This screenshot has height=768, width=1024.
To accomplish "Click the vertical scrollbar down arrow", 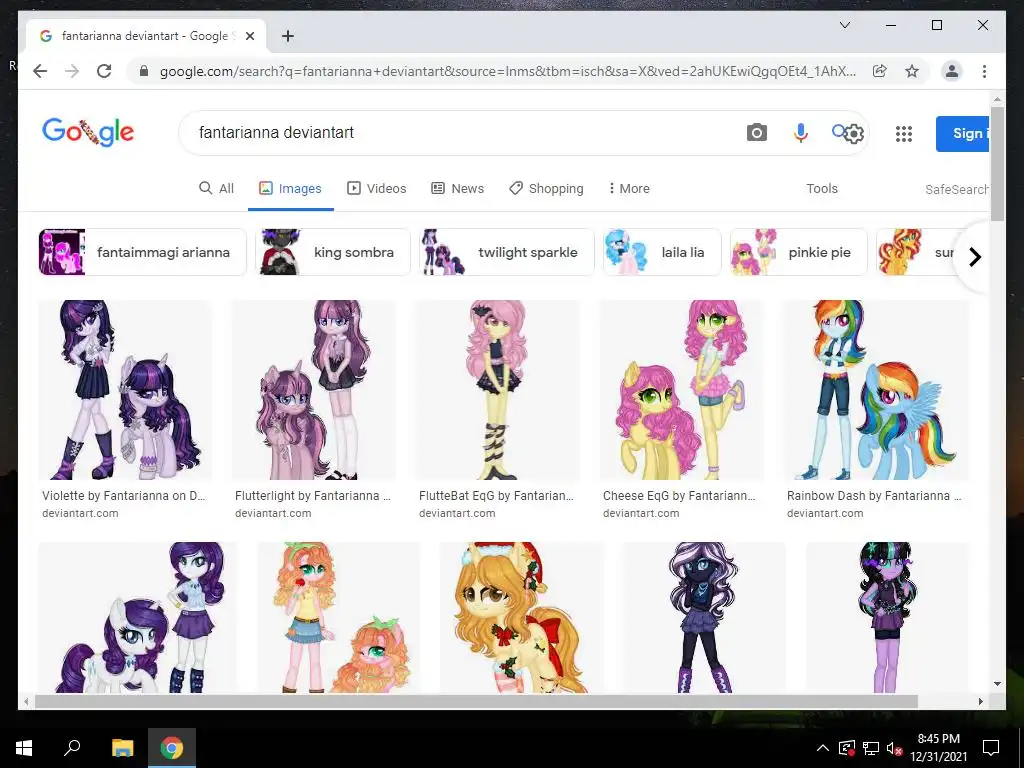I will (997, 684).
